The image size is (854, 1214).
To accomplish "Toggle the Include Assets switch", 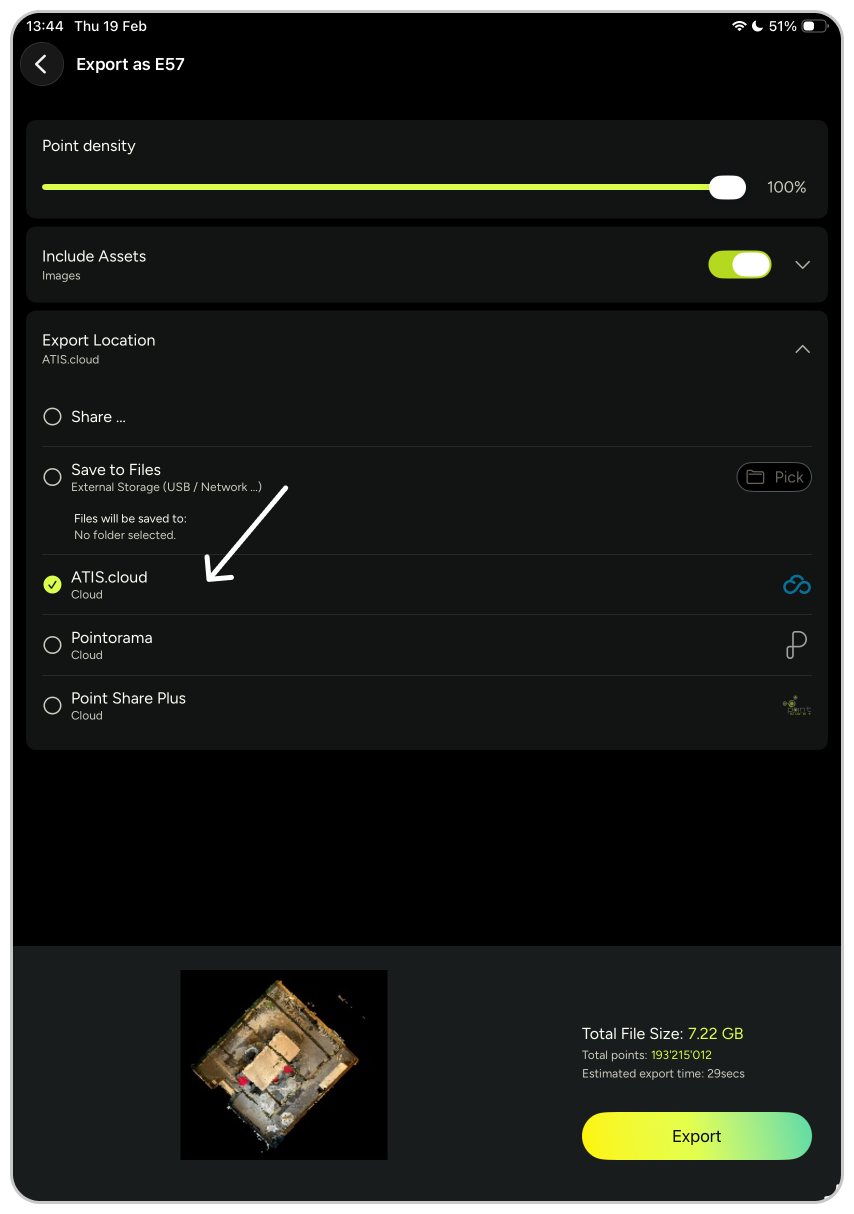I will click(740, 265).
